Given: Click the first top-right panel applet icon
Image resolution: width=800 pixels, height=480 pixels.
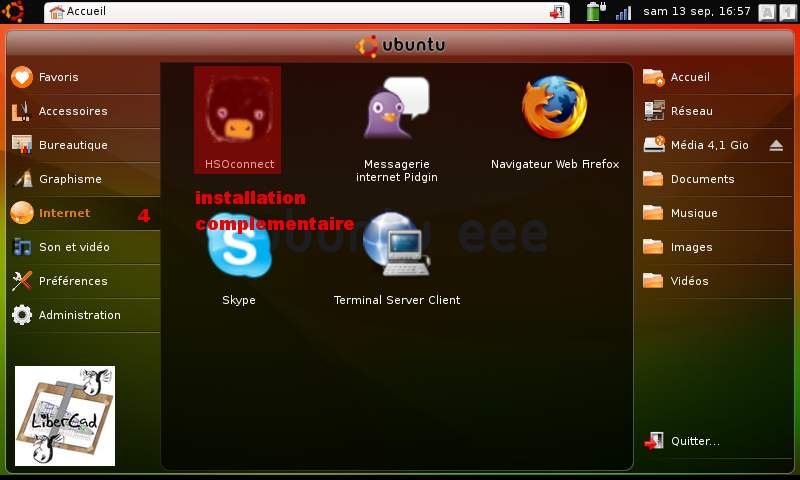Looking at the screenshot, I should point(767,13).
